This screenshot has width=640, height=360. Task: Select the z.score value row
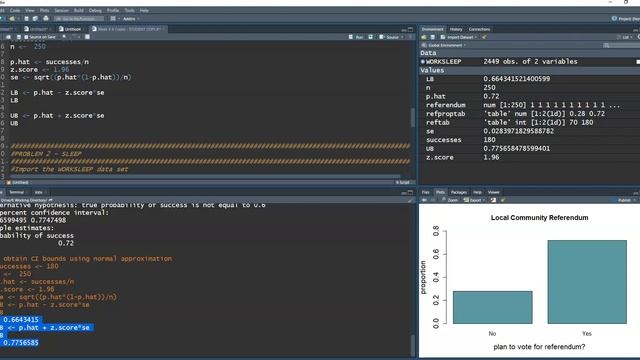point(529,157)
